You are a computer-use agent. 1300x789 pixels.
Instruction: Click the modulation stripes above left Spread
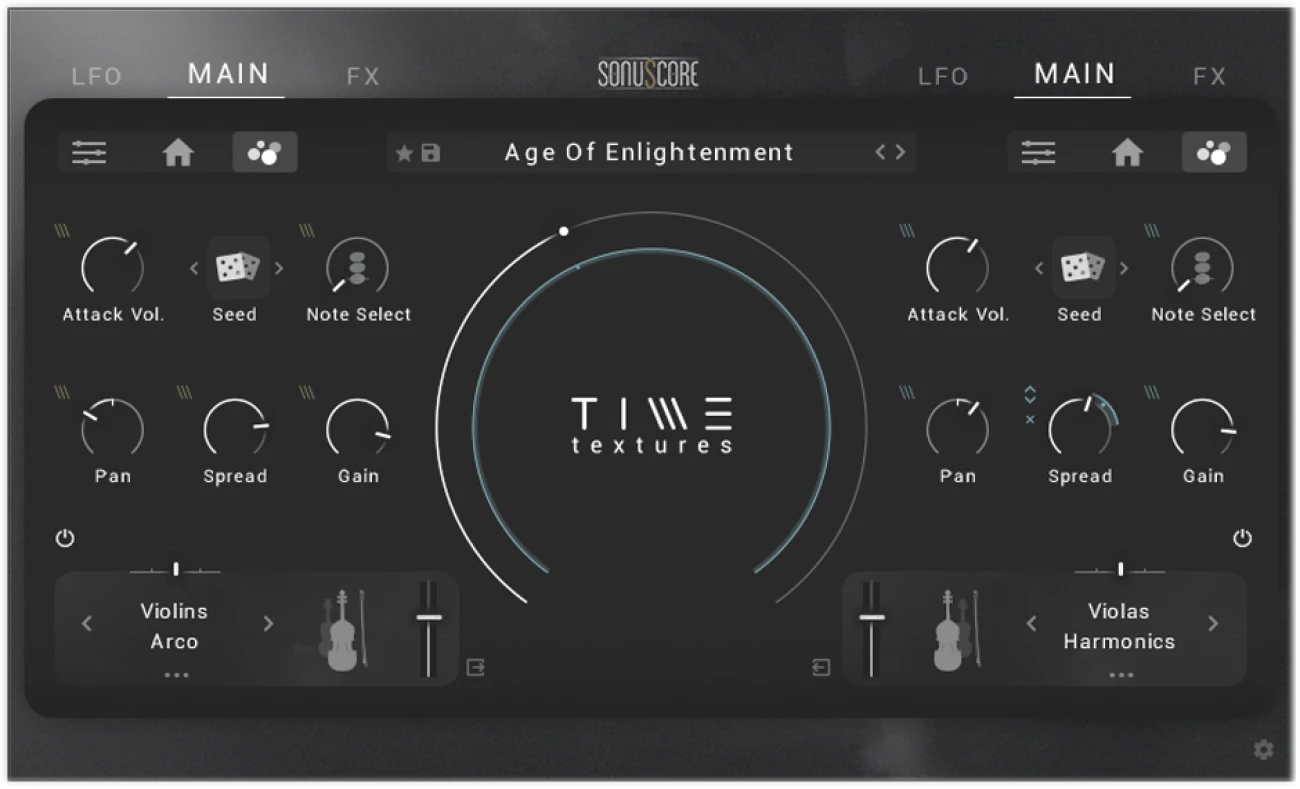(x=185, y=393)
